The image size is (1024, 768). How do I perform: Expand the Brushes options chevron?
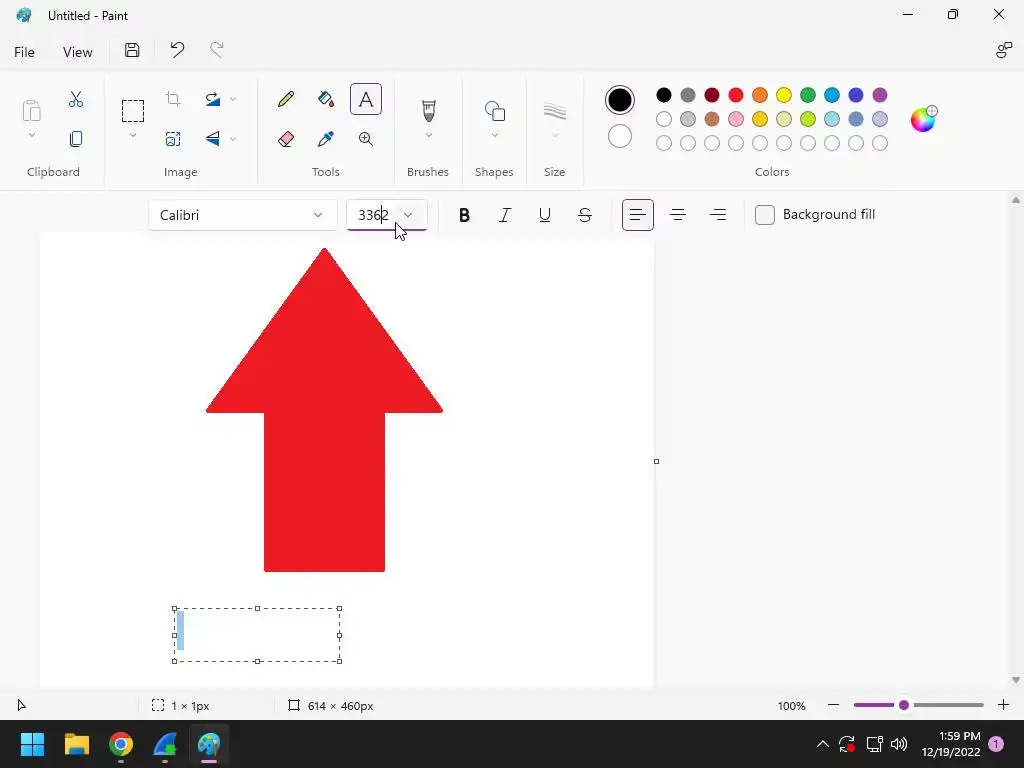[x=428, y=135]
